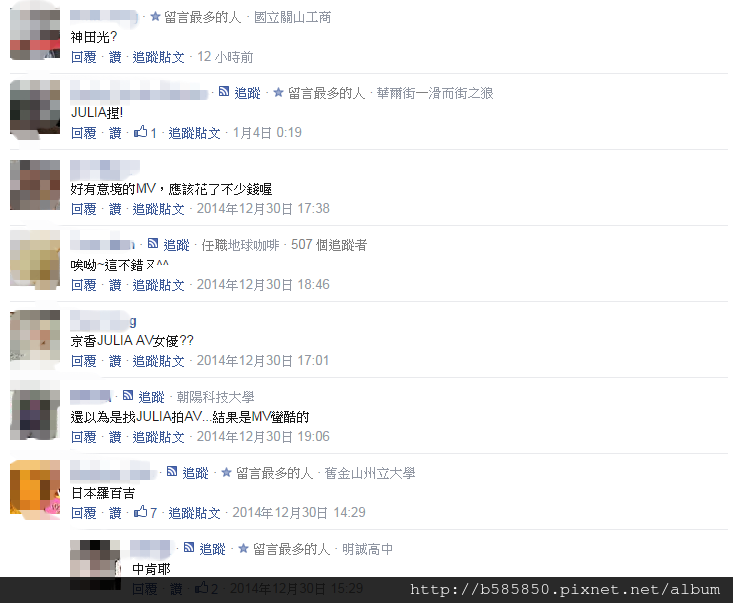
Task: Like the 好有意境的MV comment
Action: tap(115, 209)
